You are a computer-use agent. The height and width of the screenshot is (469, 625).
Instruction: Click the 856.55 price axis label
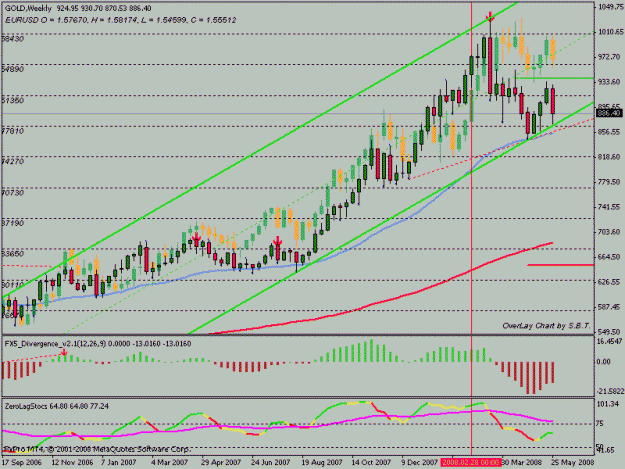(x=610, y=132)
